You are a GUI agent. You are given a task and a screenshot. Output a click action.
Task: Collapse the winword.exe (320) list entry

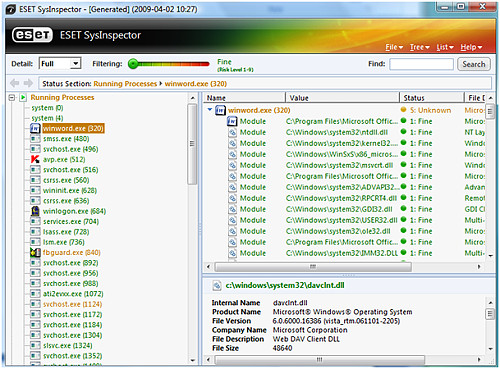(210, 109)
